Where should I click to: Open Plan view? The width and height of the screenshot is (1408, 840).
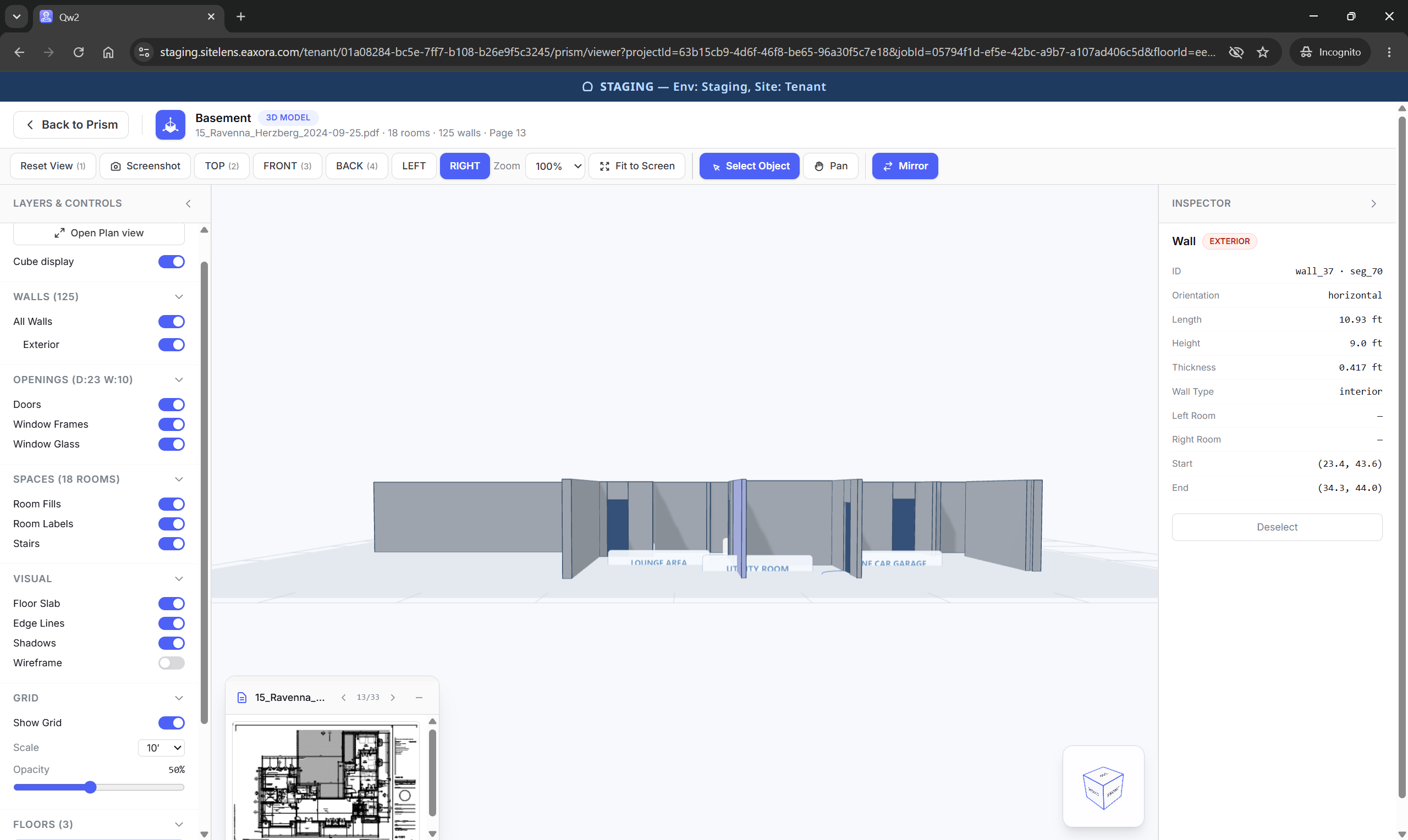click(99, 233)
